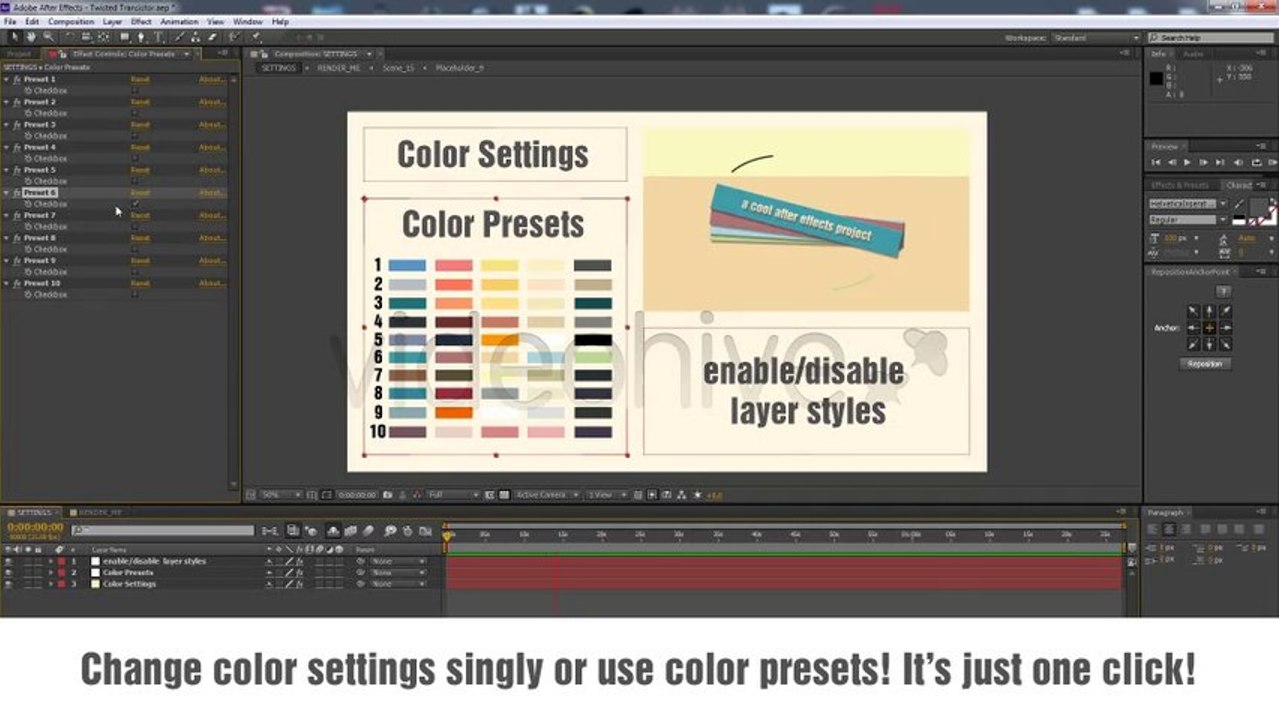Select the Type text tool
The height and width of the screenshot is (720, 1279).
tap(158, 37)
